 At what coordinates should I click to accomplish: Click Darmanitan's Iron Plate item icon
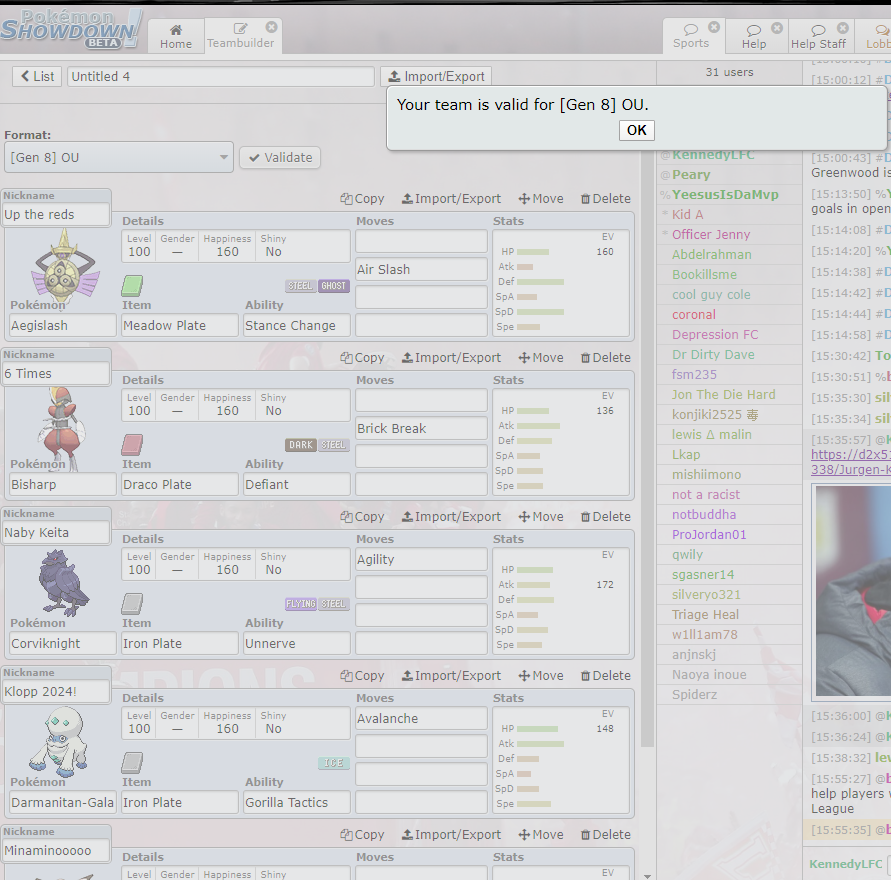(x=132, y=763)
